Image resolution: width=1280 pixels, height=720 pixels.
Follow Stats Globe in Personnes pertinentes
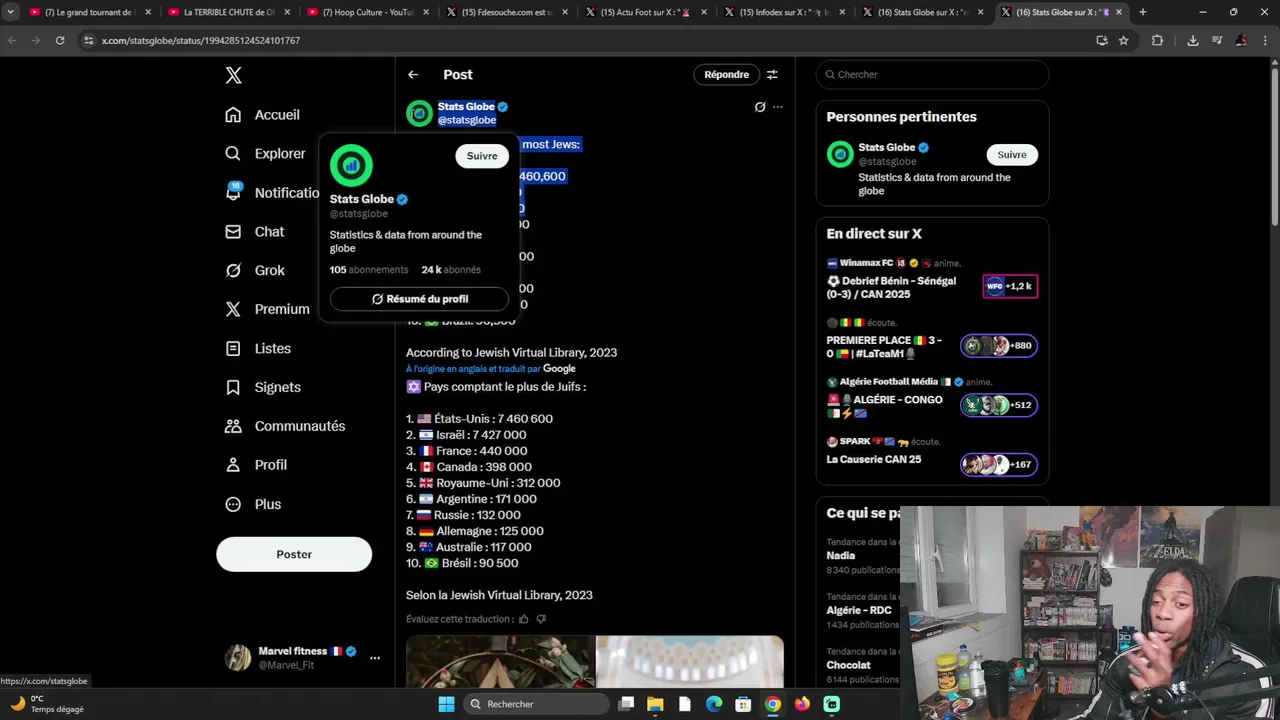(x=1012, y=155)
